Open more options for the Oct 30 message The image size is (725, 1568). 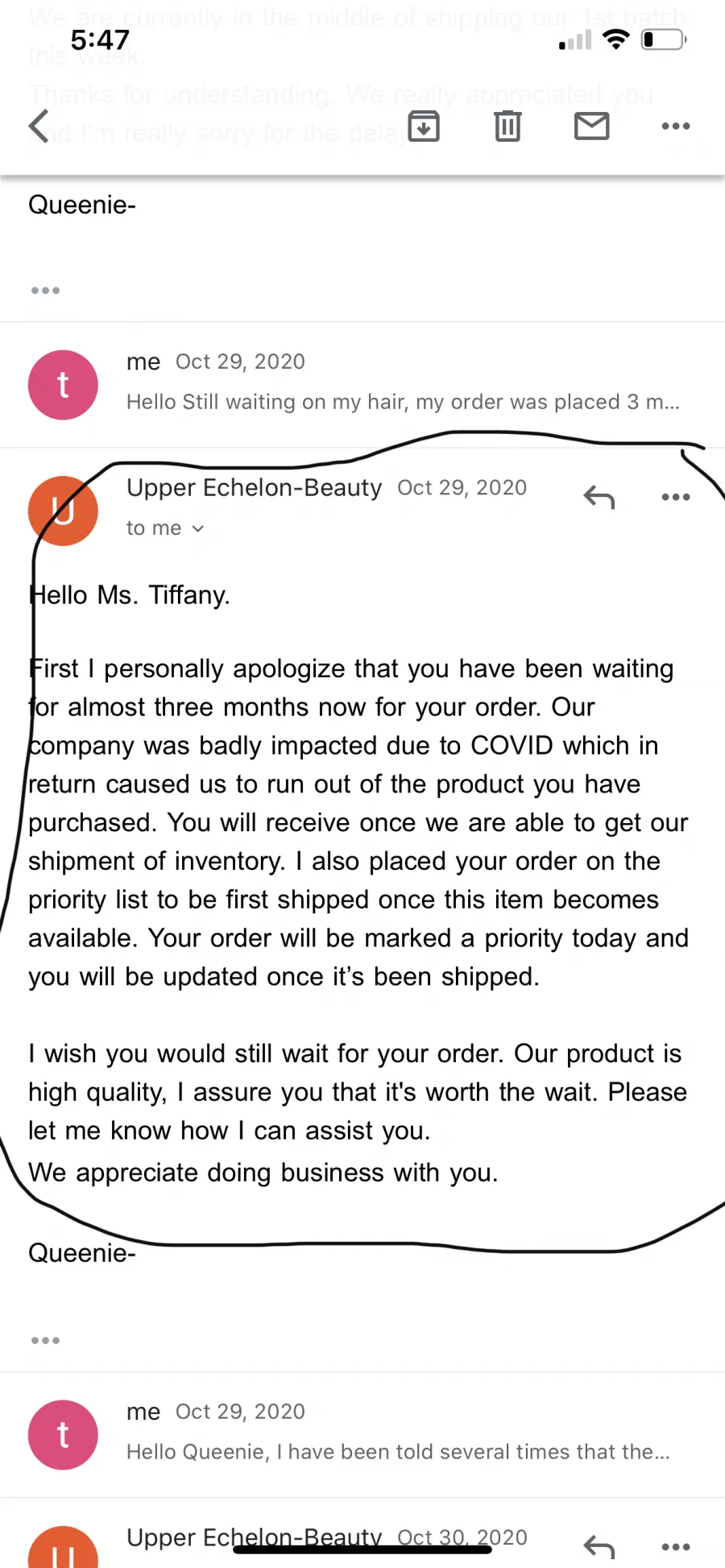[675, 1547]
